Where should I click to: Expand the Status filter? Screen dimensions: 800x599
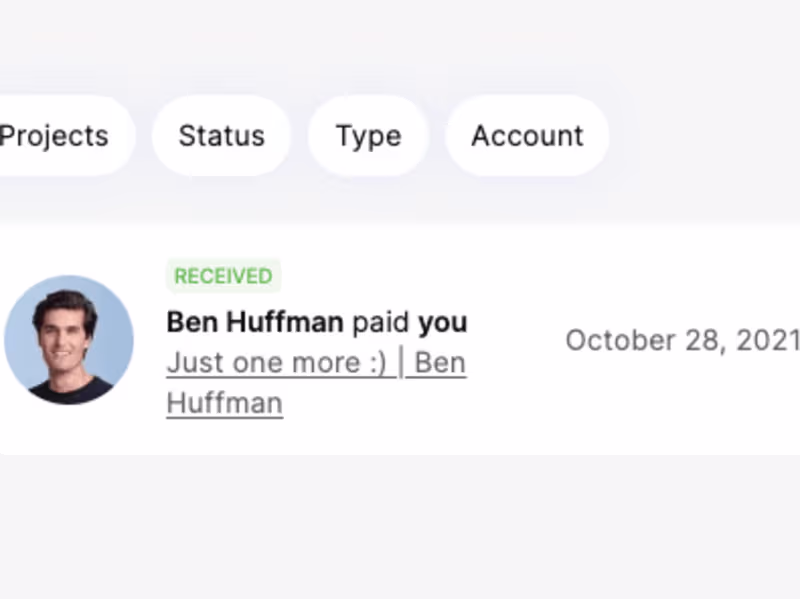pyautogui.click(x=221, y=136)
